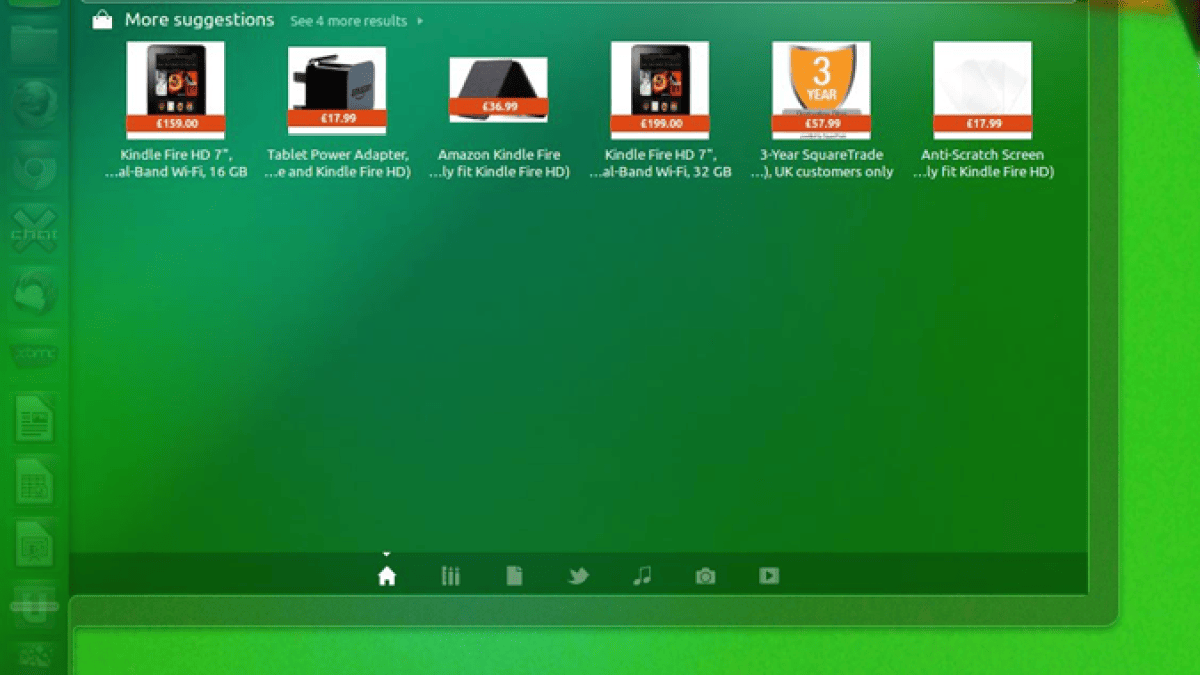Launch XBMC from the launcher
The height and width of the screenshot is (675, 1200).
click(34, 356)
